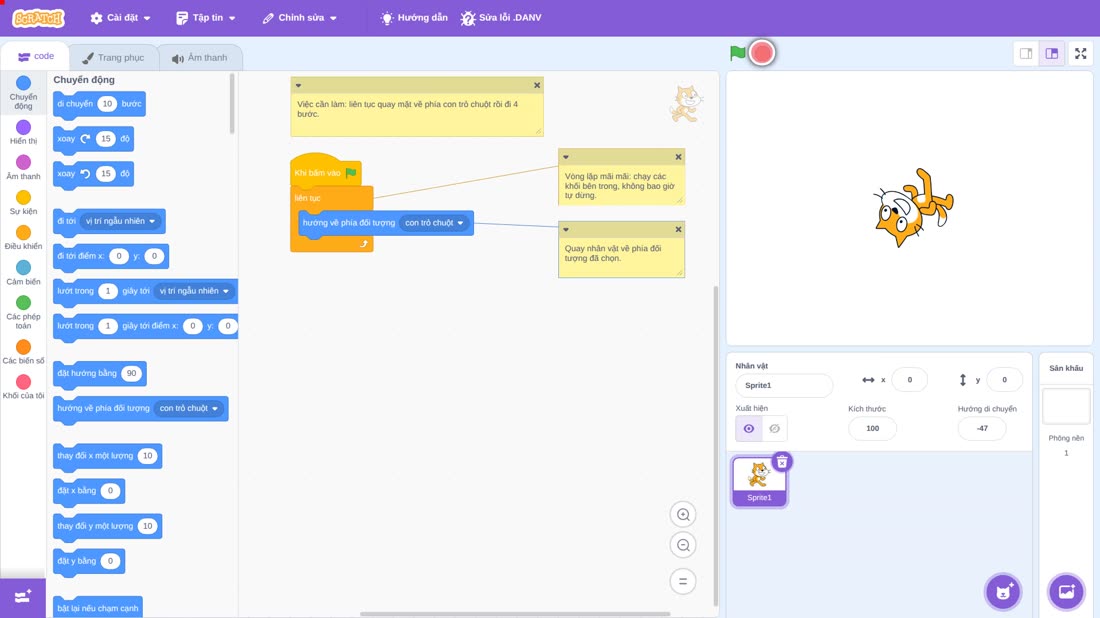1100x618 pixels.
Task: Select the Các phép toán block category
Action: [x=23, y=312]
